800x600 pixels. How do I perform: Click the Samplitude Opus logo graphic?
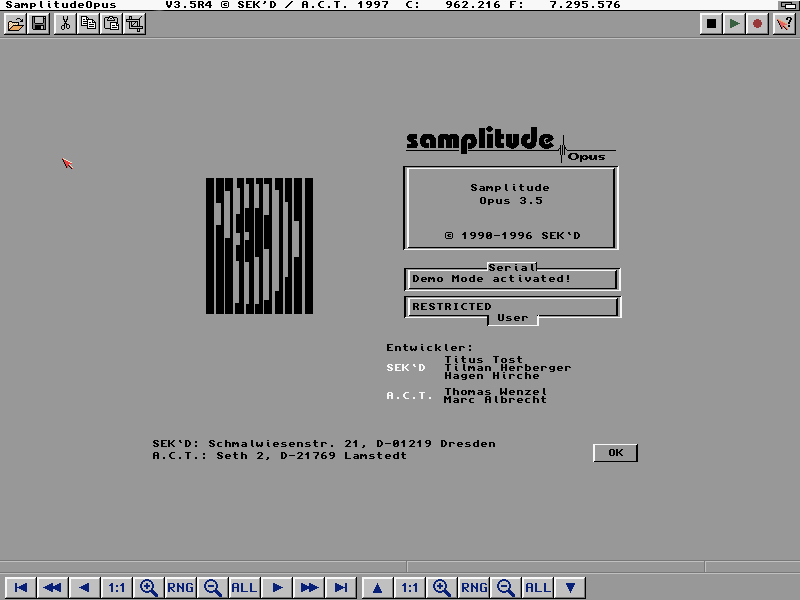[x=511, y=144]
